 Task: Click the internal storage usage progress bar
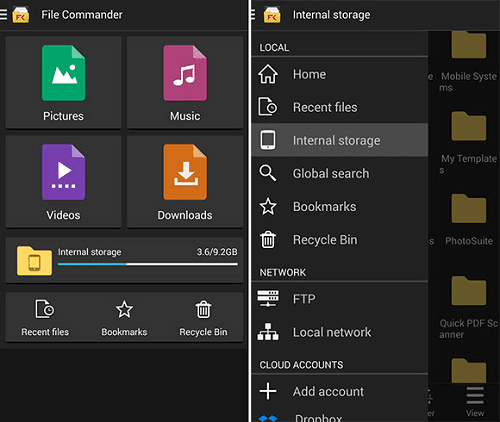(148, 264)
